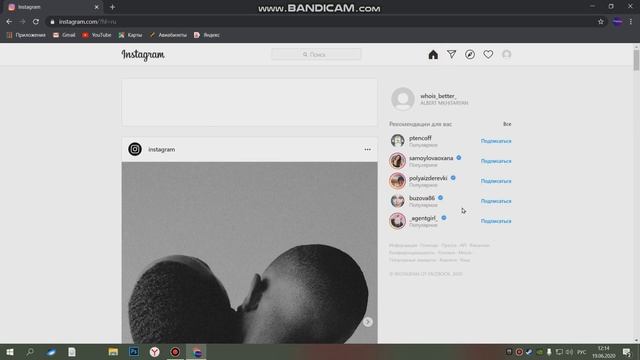The height and width of the screenshot is (360, 640).
Task: Close the Instagram tab
Action: (x=97, y=7)
